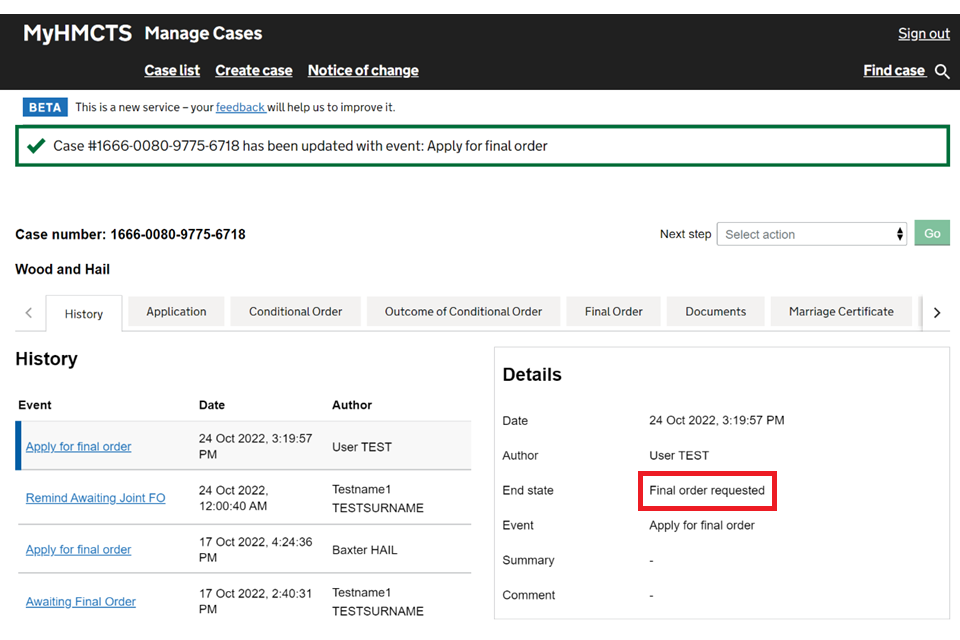
Task: Open the Case list menu link
Action: point(172,71)
